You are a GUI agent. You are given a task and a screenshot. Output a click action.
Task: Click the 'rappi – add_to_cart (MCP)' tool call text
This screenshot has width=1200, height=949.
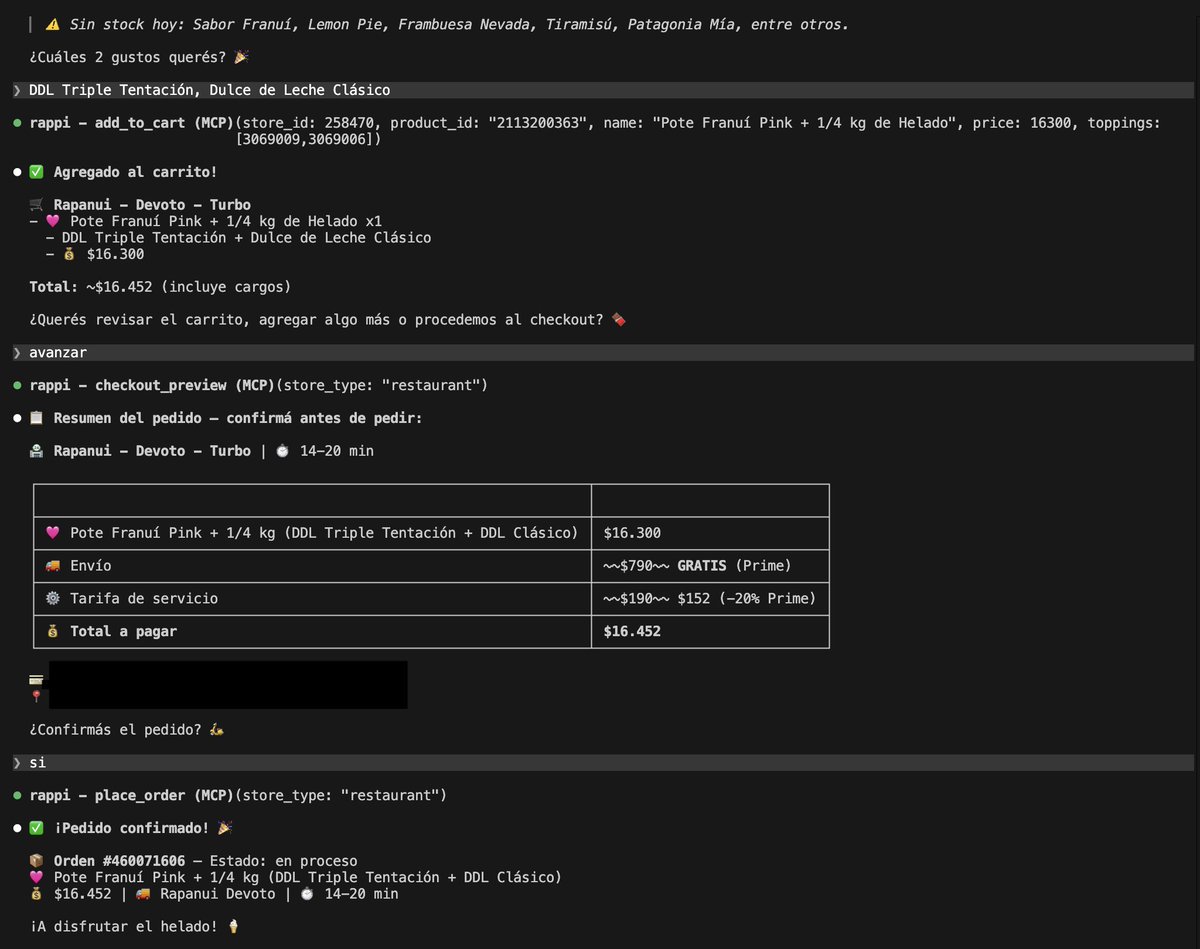(131, 123)
